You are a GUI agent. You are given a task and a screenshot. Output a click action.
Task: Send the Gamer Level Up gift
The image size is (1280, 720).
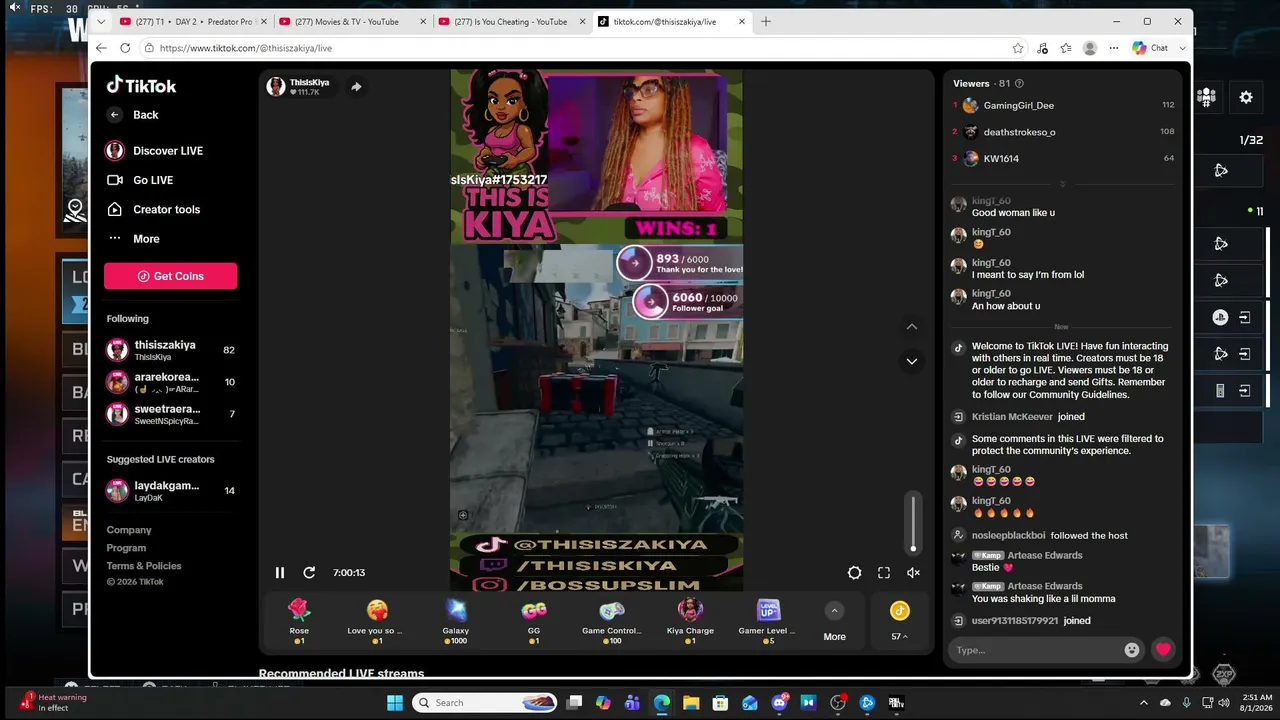tap(768, 622)
